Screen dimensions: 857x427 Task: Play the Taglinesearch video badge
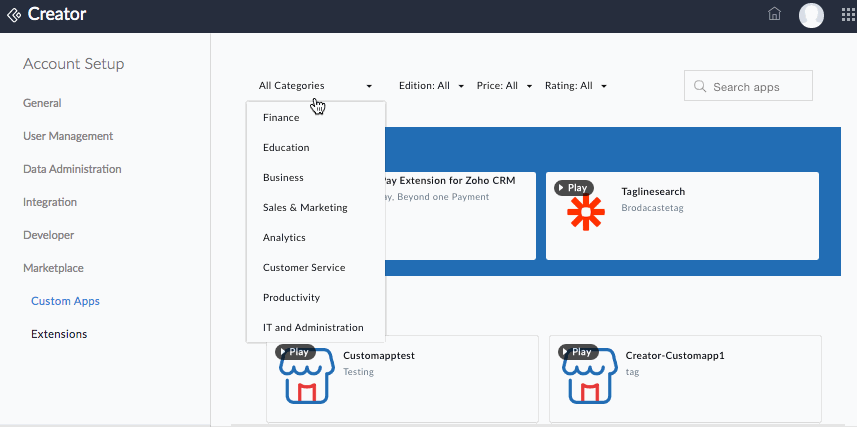[573, 188]
